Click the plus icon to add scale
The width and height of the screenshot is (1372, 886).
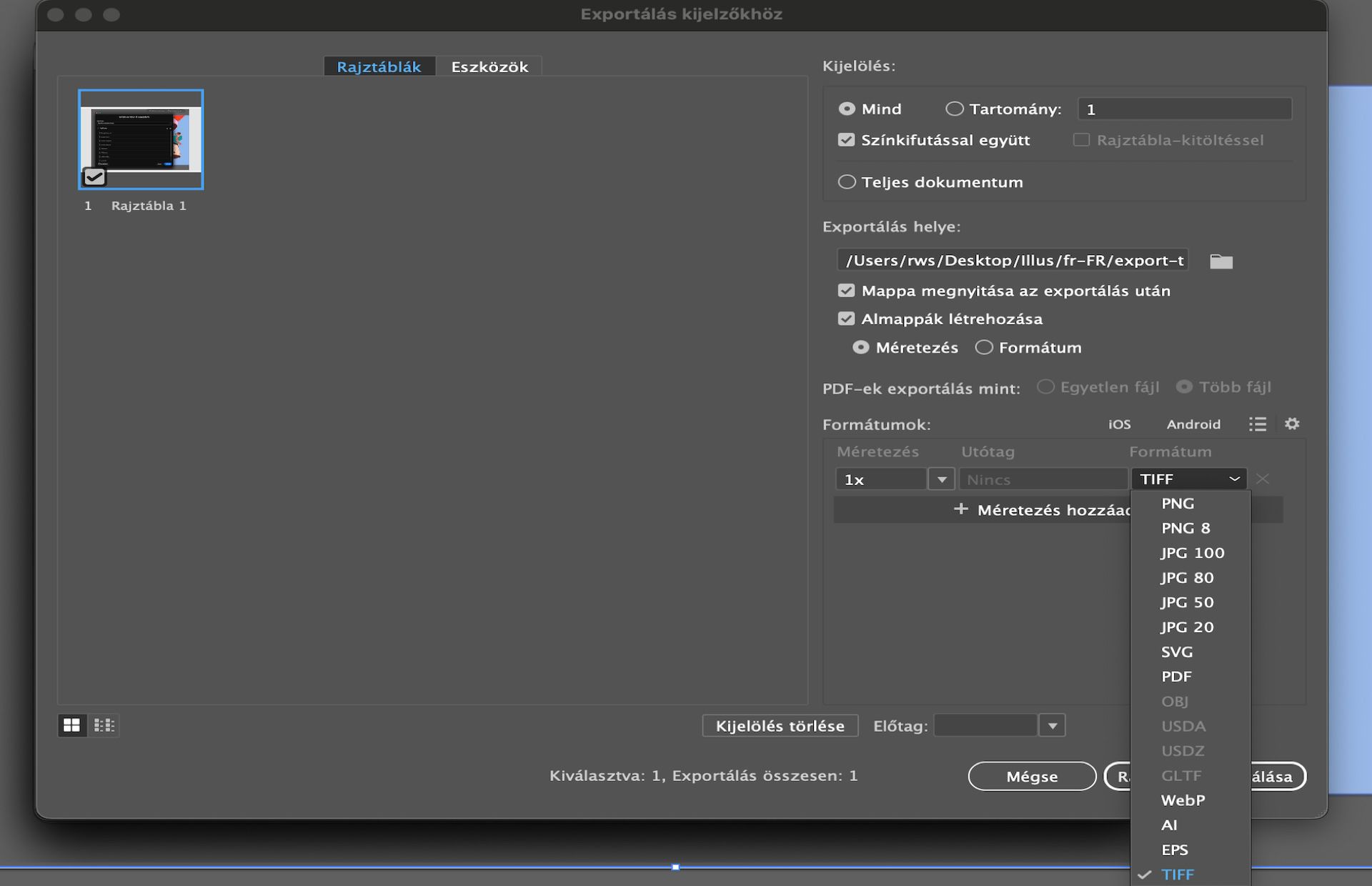pyautogui.click(x=960, y=509)
